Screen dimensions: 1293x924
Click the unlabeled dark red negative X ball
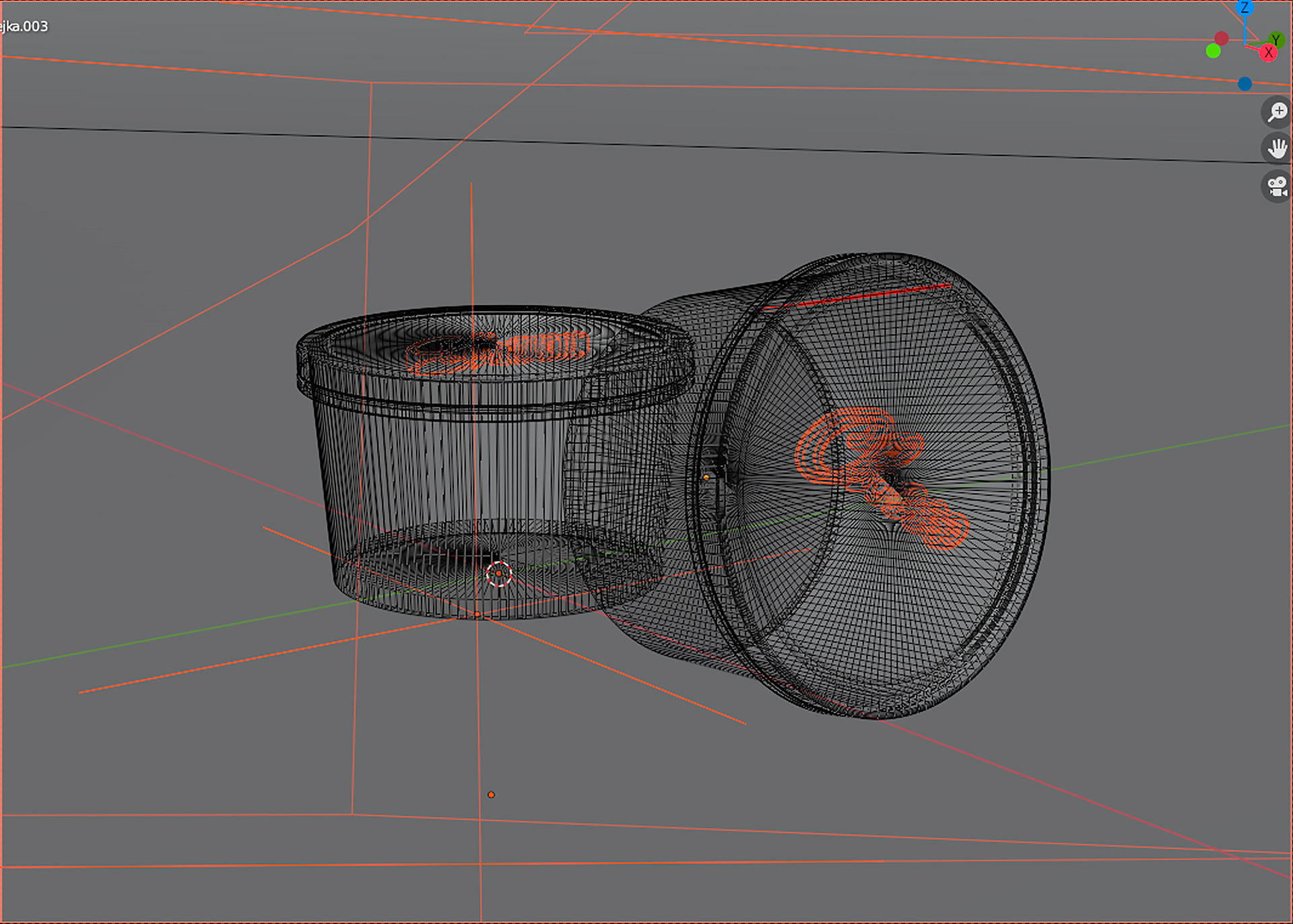tap(1221, 38)
